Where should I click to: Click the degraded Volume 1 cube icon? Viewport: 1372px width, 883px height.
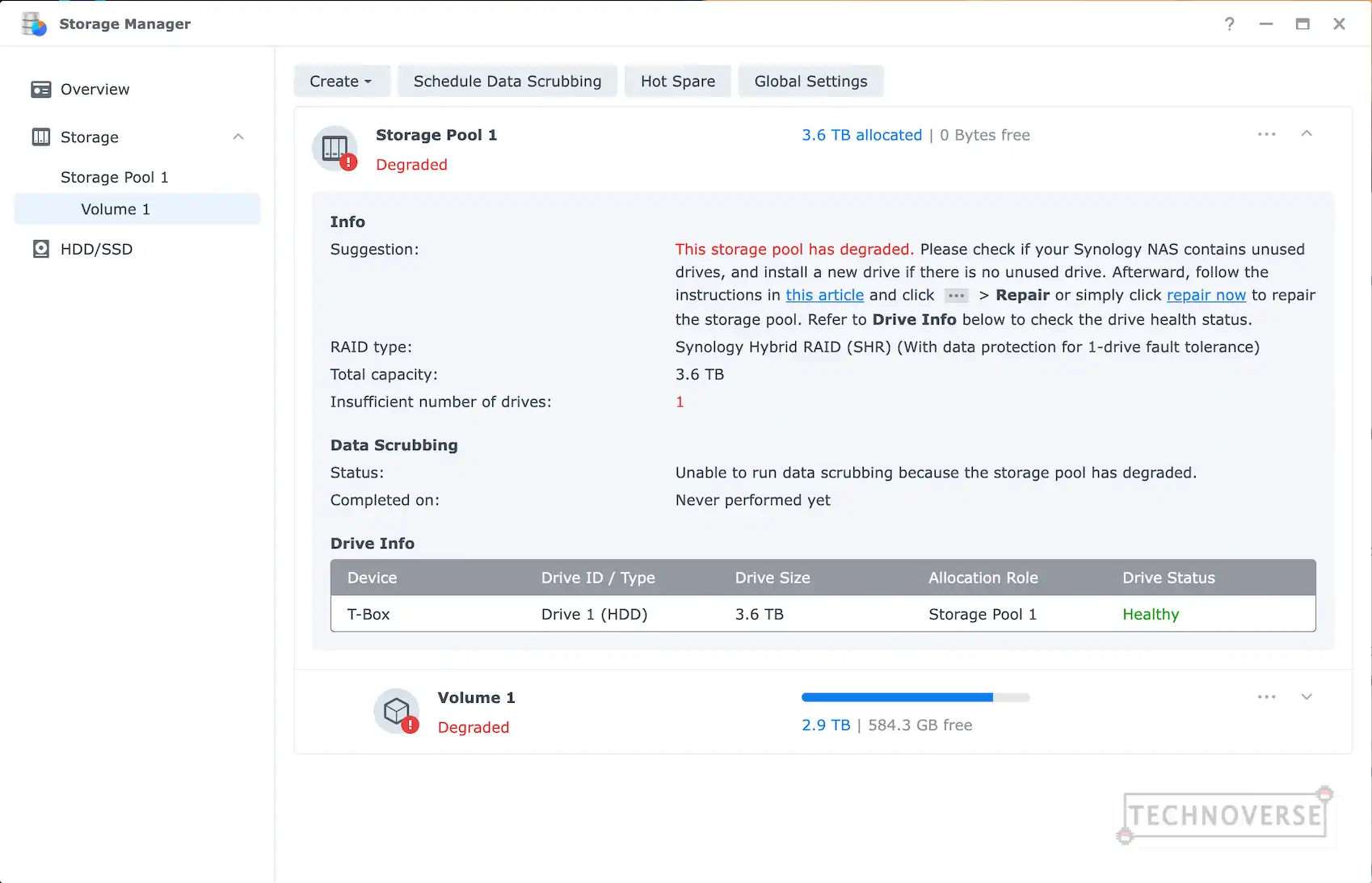coord(397,712)
